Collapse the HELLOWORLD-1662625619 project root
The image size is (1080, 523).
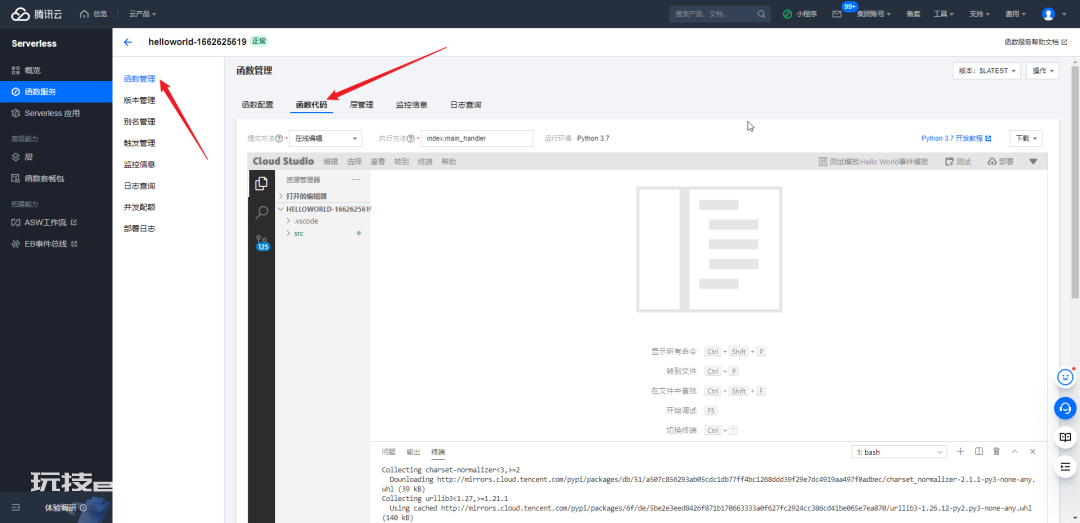323,209
